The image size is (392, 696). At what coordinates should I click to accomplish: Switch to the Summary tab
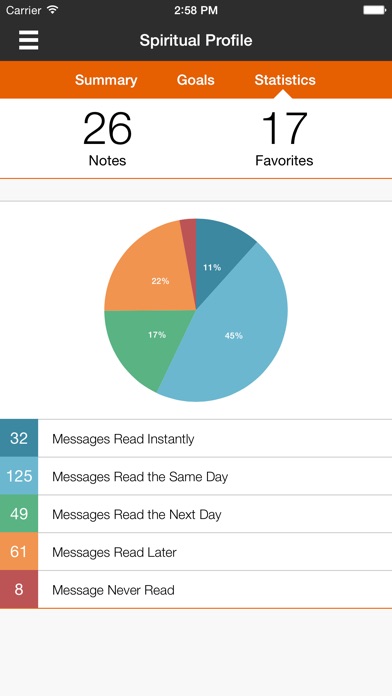click(106, 80)
